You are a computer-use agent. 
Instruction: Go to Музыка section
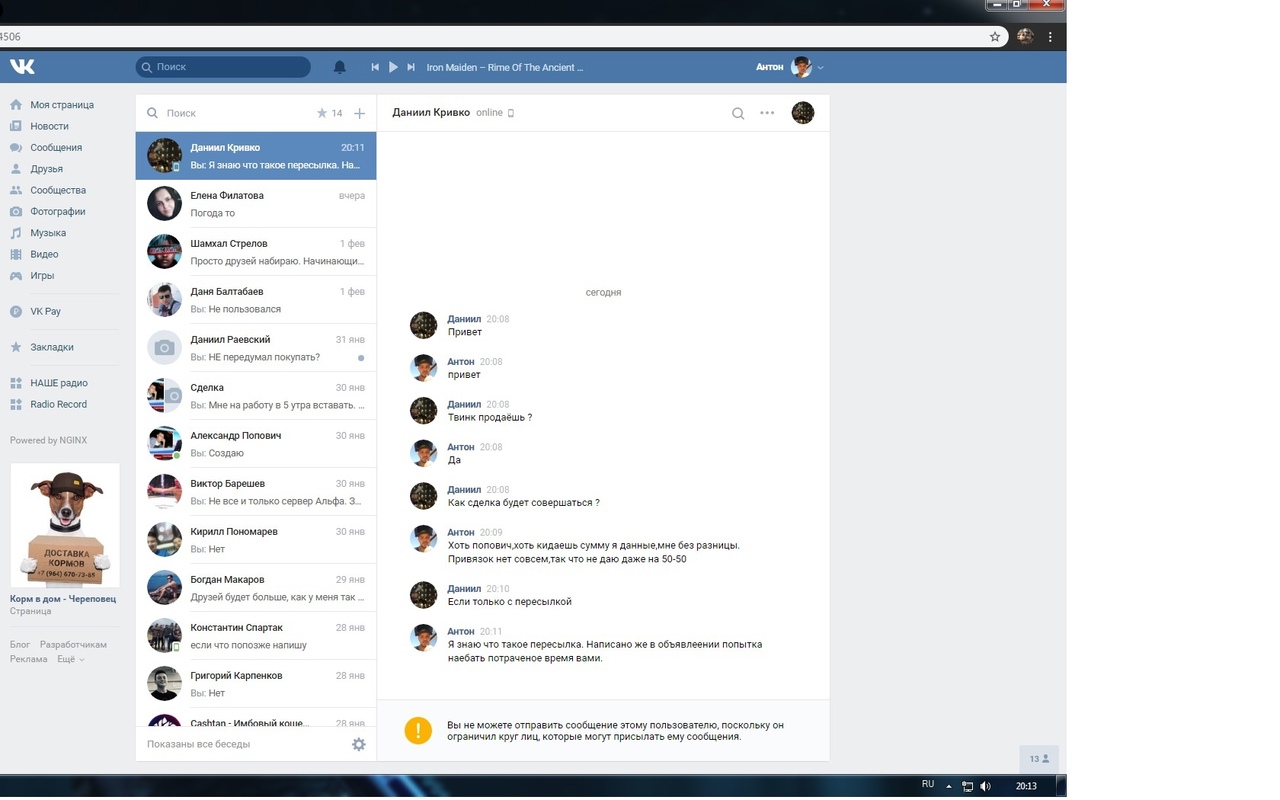tap(48, 233)
